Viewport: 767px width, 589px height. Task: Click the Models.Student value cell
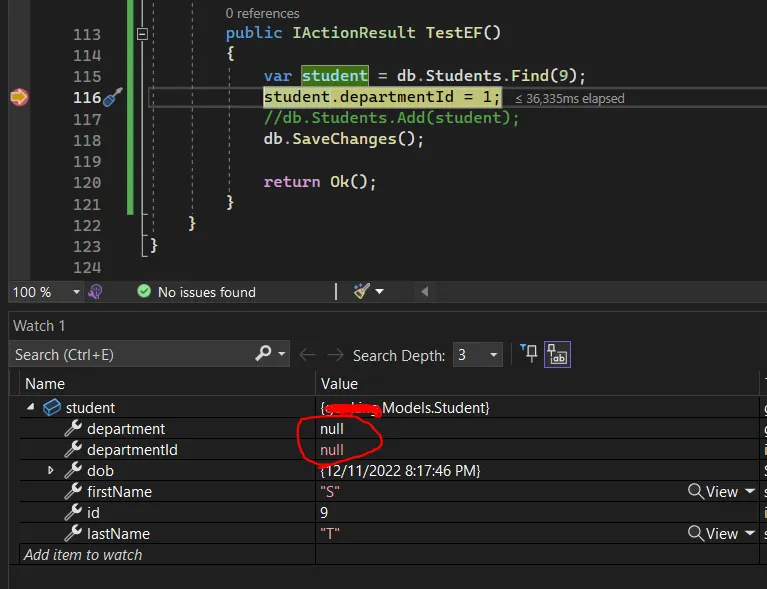(405, 408)
